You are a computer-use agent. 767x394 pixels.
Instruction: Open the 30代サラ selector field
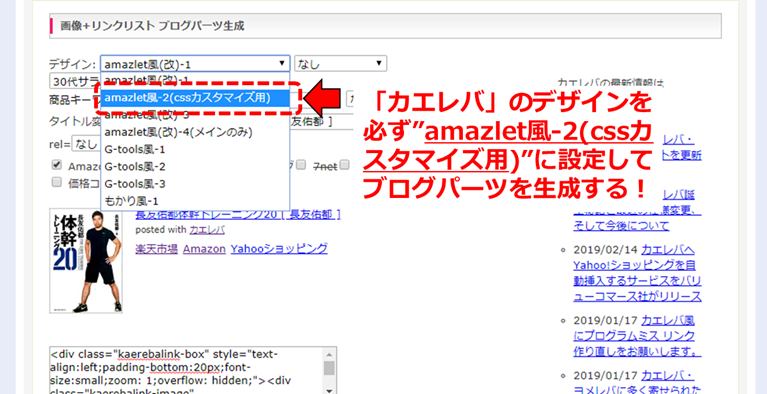(x=74, y=81)
